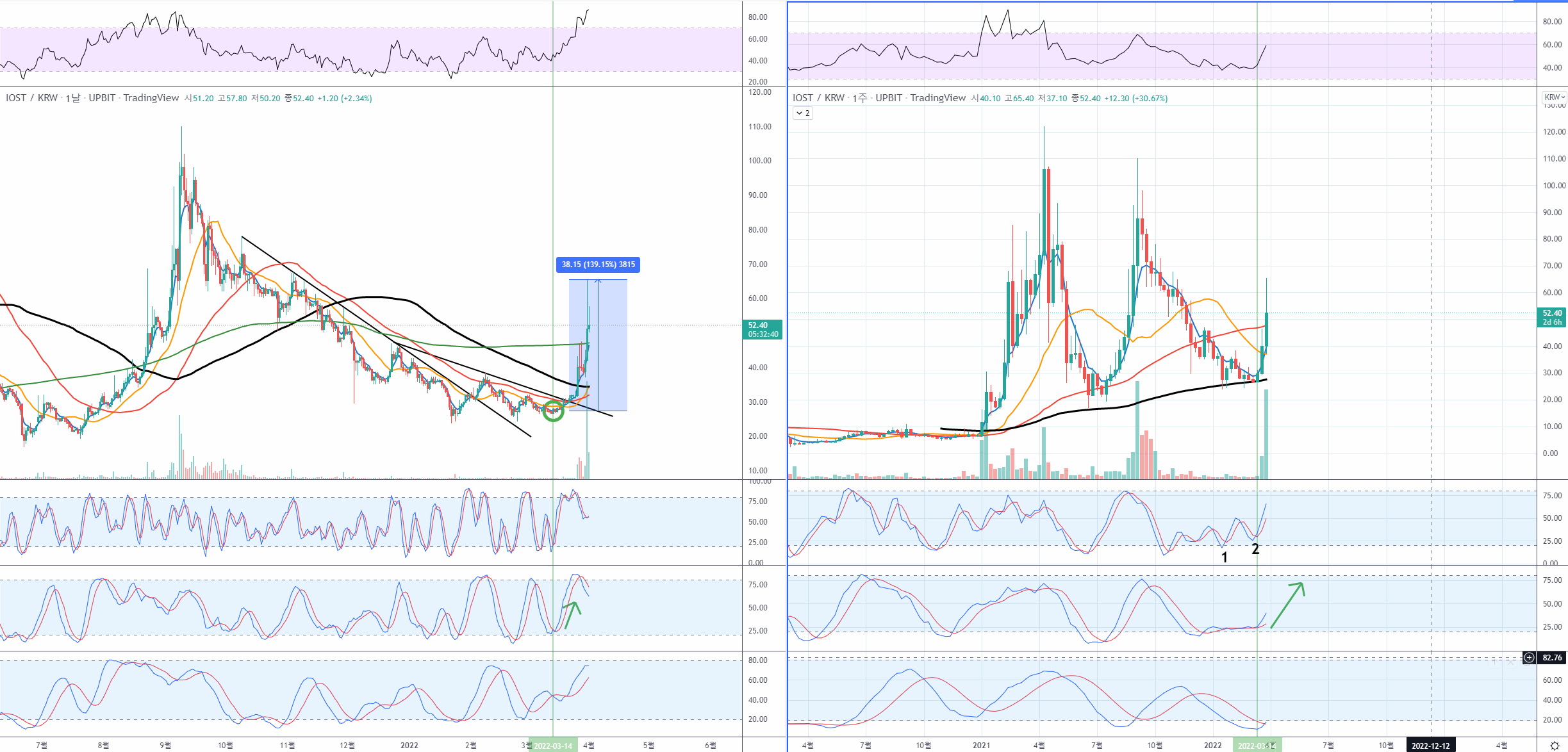Select the green circle drawing on daily chart
The height and width of the screenshot is (752, 1568).
point(553,411)
